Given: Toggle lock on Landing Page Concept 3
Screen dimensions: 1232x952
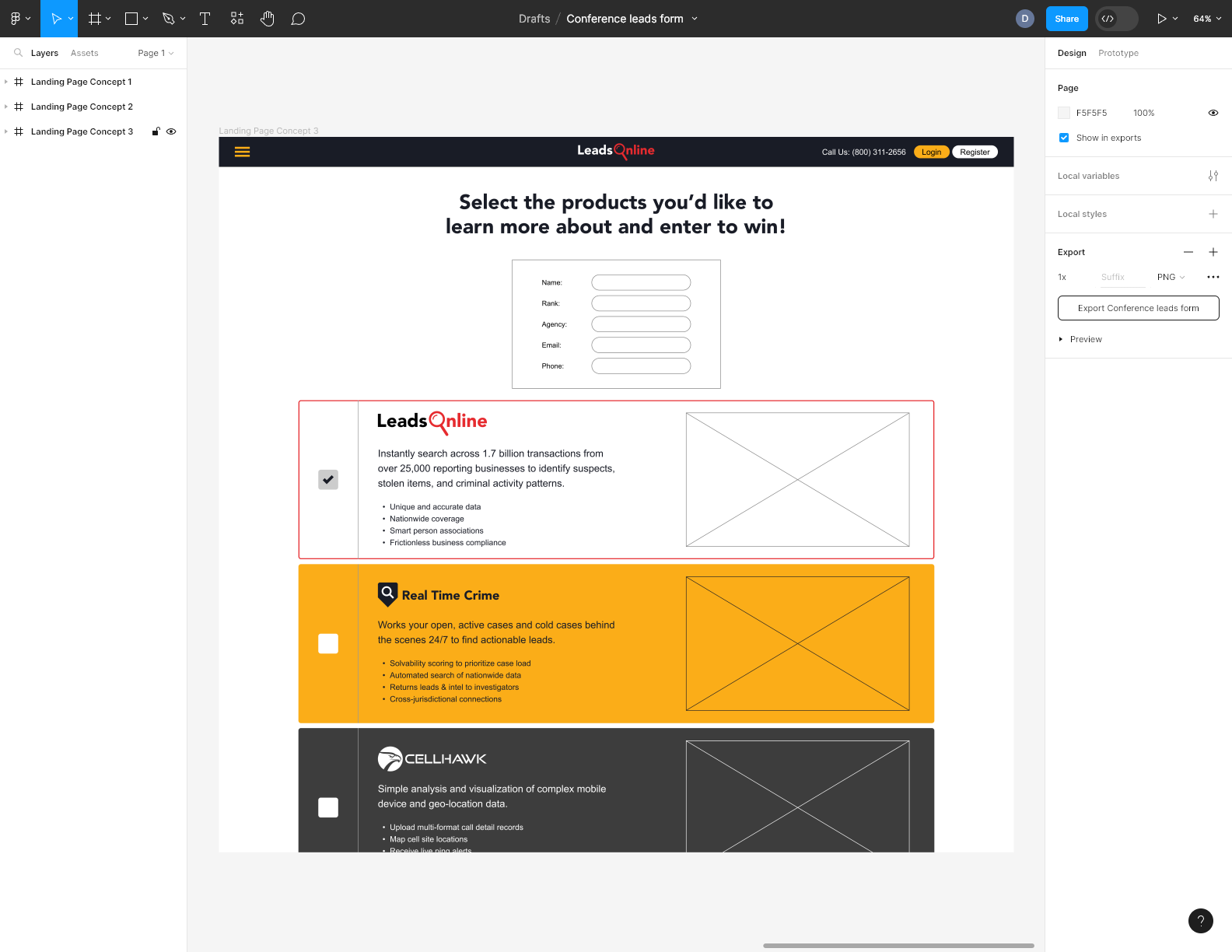Looking at the screenshot, I should 156,131.
